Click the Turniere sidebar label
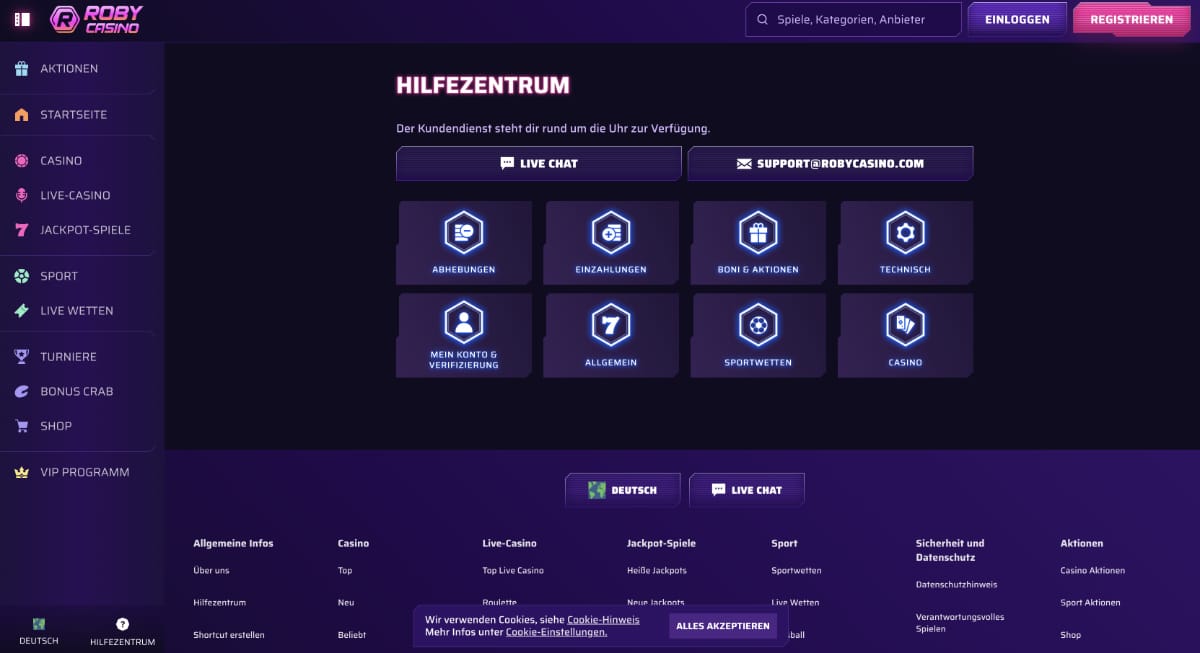This screenshot has width=1200, height=653. (68, 357)
